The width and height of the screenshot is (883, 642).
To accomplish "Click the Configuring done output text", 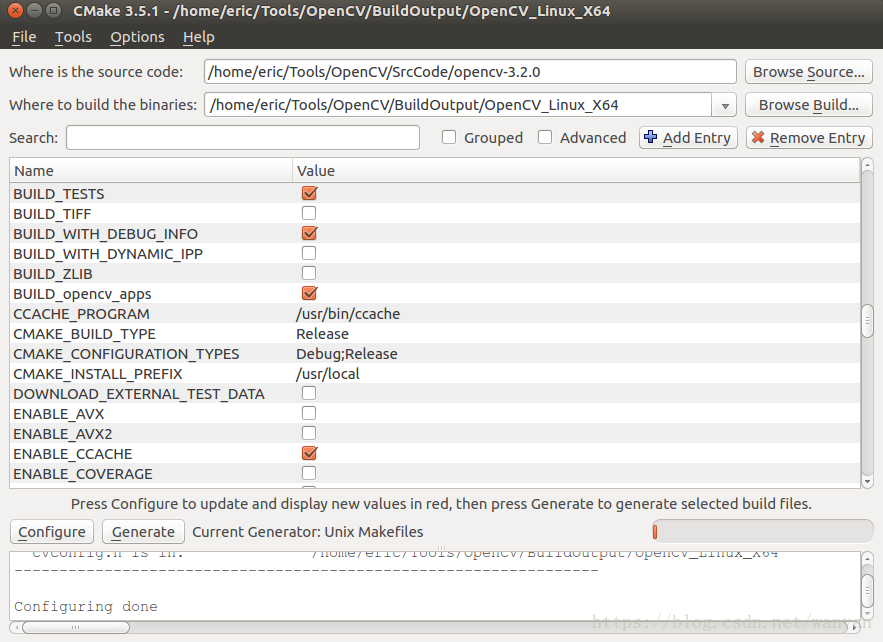I will [x=86, y=607].
